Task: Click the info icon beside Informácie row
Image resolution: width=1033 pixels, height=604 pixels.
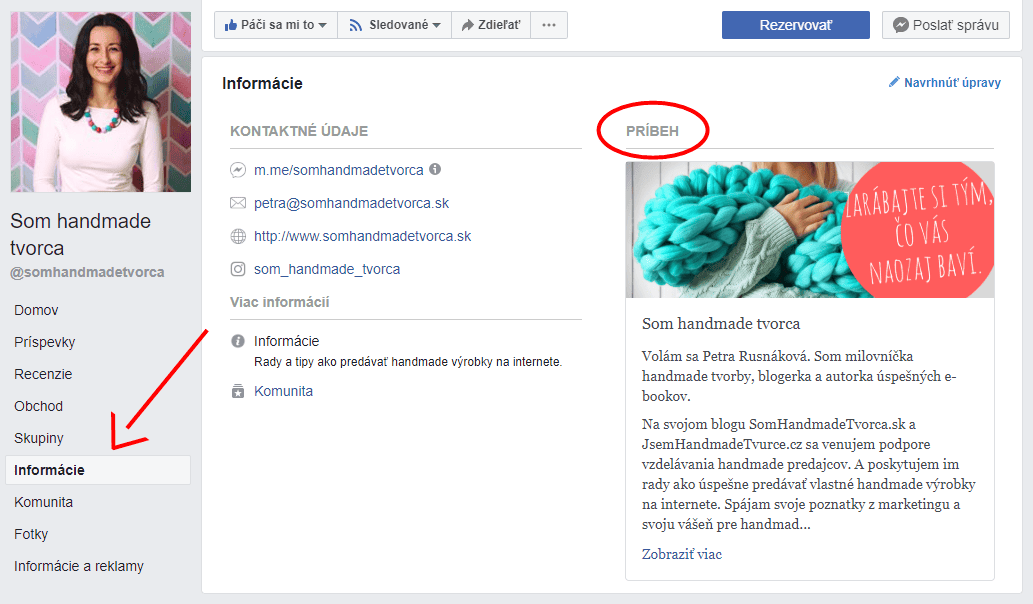Action: (238, 341)
